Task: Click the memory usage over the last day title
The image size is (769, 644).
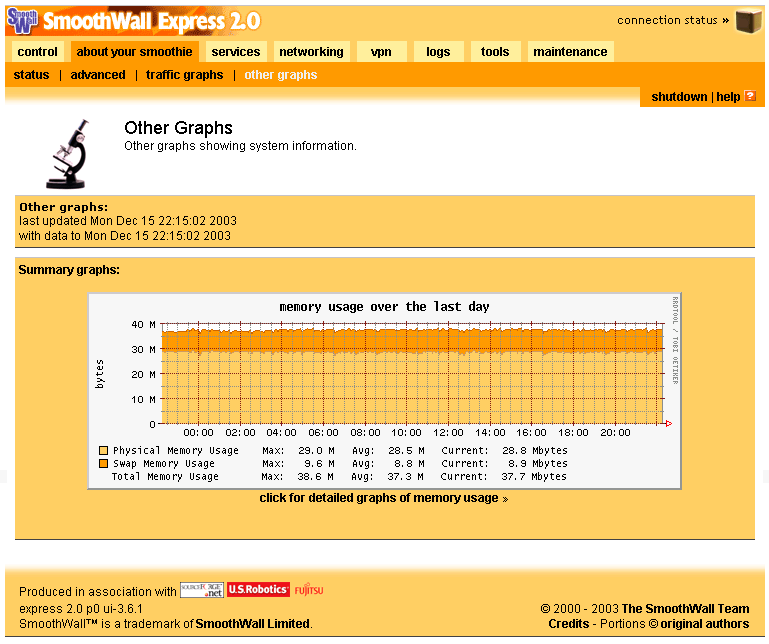Action: tap(384, 307)
